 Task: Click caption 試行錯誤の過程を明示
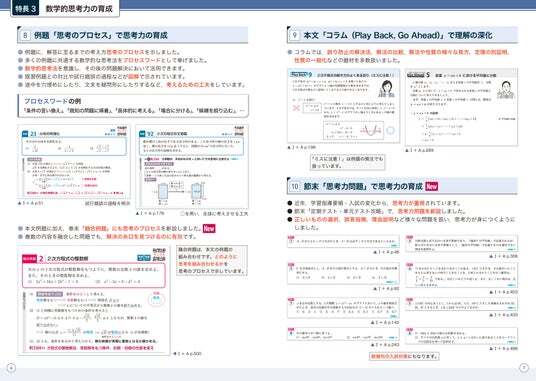pyautogui.click(x=107, y=203)
